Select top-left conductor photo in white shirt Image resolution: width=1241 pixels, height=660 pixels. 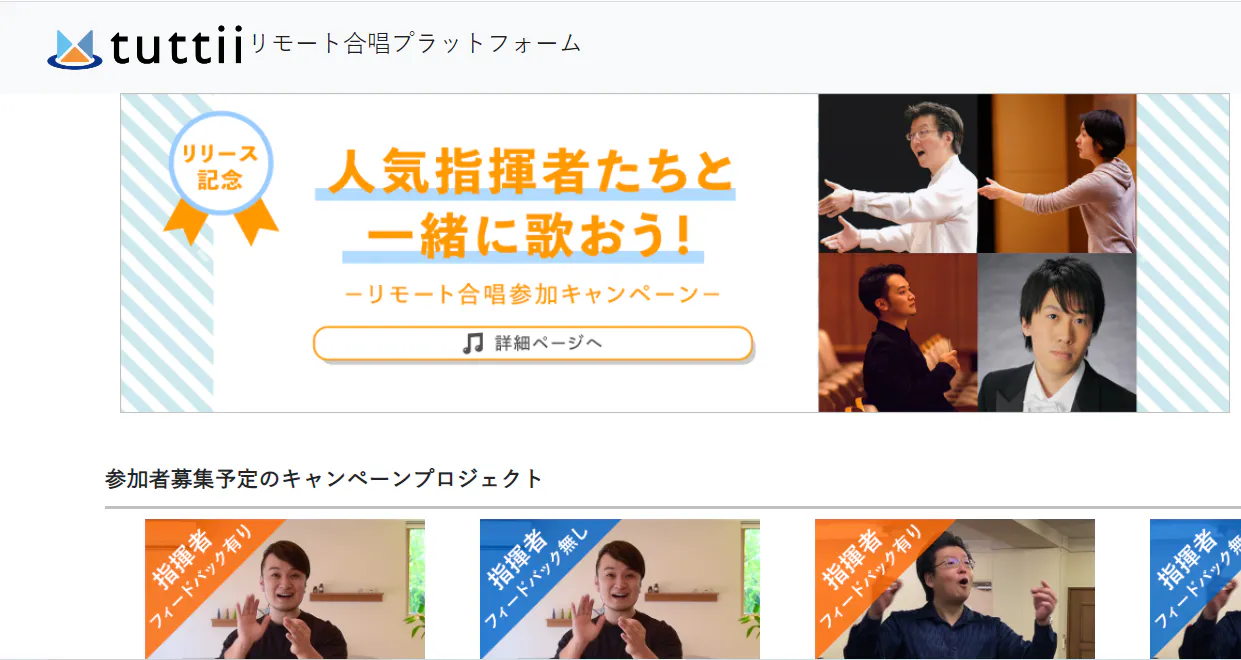[898, 173]
